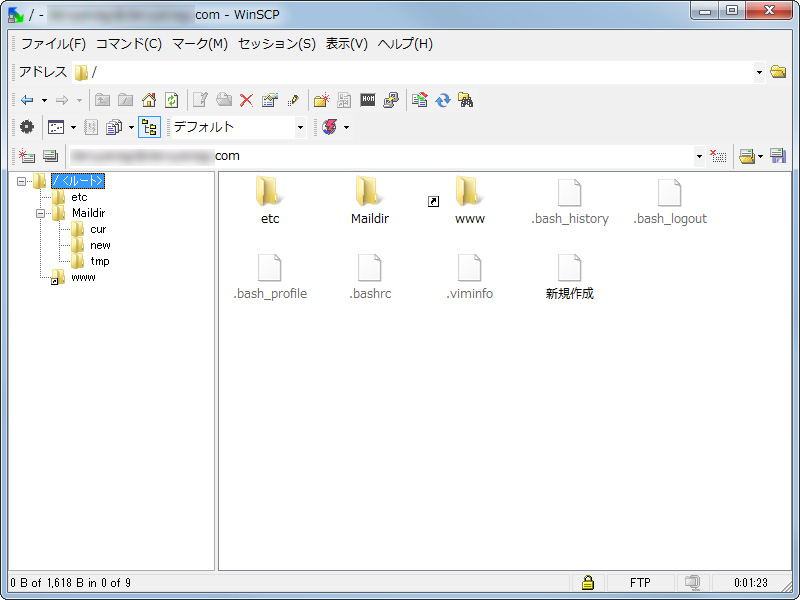Click the red Delete icon

click(x=246, y=100)
